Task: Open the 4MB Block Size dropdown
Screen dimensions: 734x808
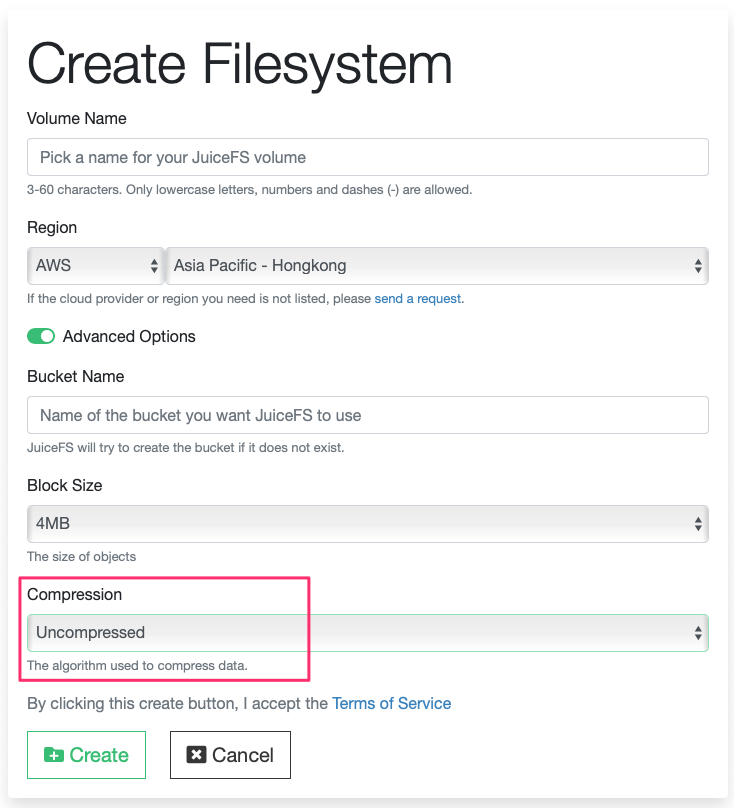Action: point(368,524)
